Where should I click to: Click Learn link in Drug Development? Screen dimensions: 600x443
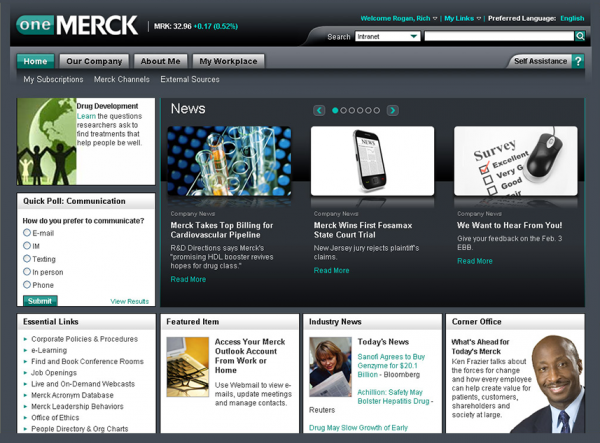pyautogui.click(x=86, y=116)
